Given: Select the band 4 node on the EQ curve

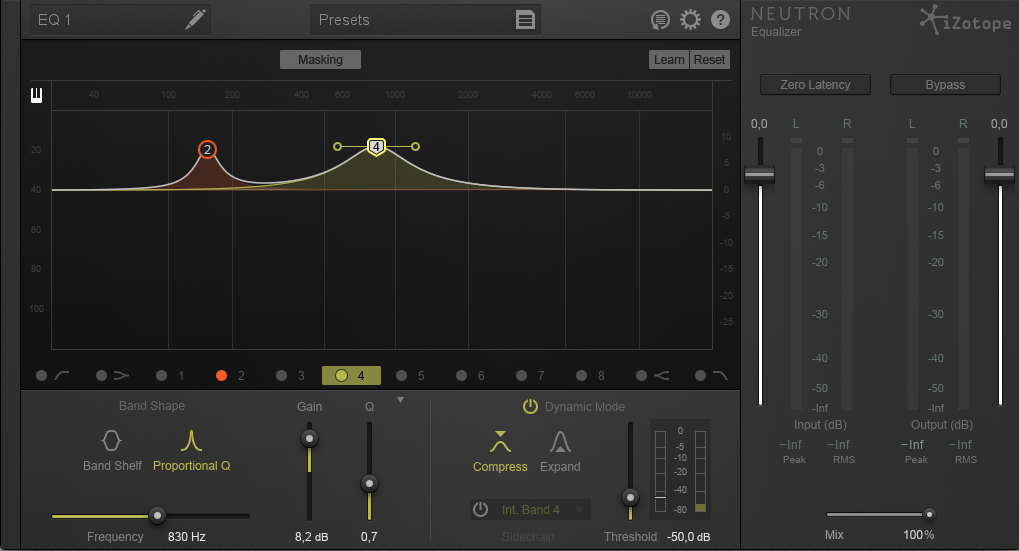Looking at the screenshot, I should point(376,147).
